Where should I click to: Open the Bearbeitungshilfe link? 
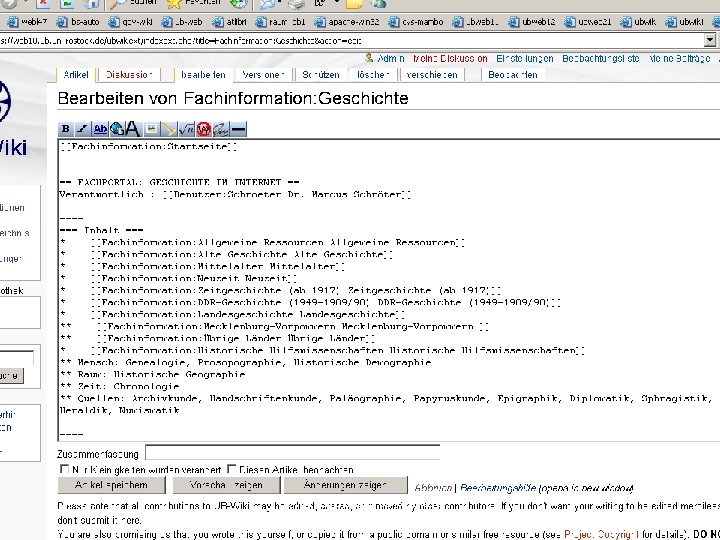(x=498, y=488)
